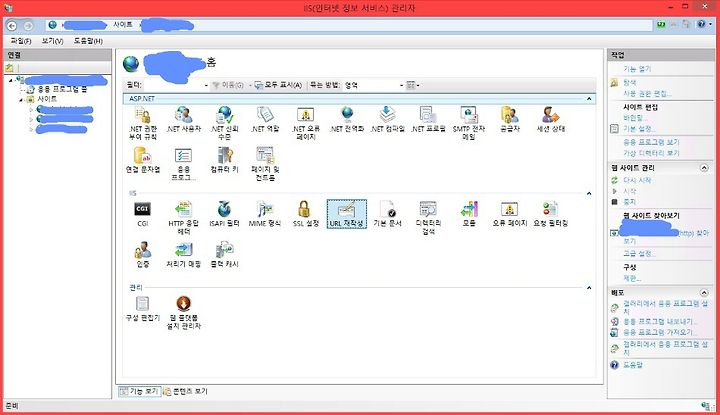This screenshot has width=720, height=415.
Task: Click the 사용 권한 편집... link
Action: pos(647,94)
